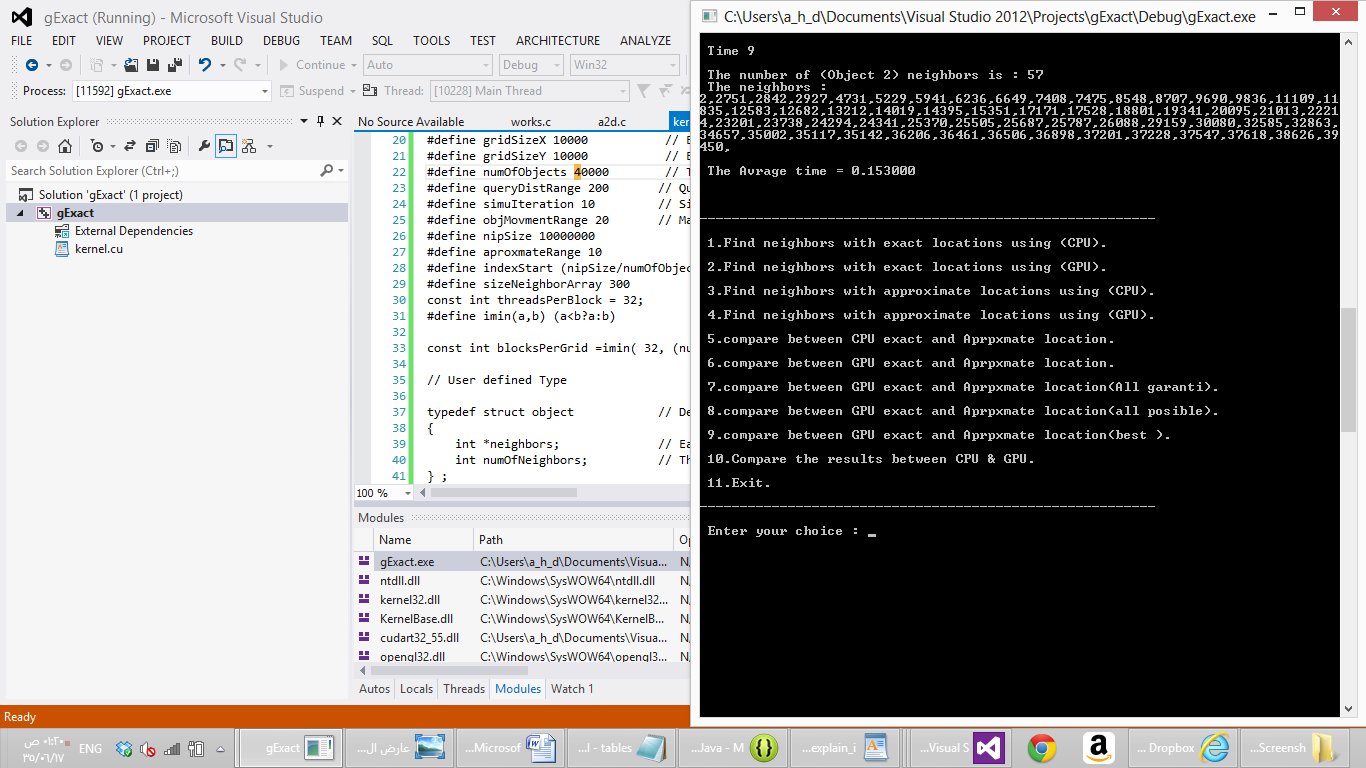The width and height of the screenshot is (1366, 768).
Task: Open the Main Thread dropdown
Action: coord(530,91)
